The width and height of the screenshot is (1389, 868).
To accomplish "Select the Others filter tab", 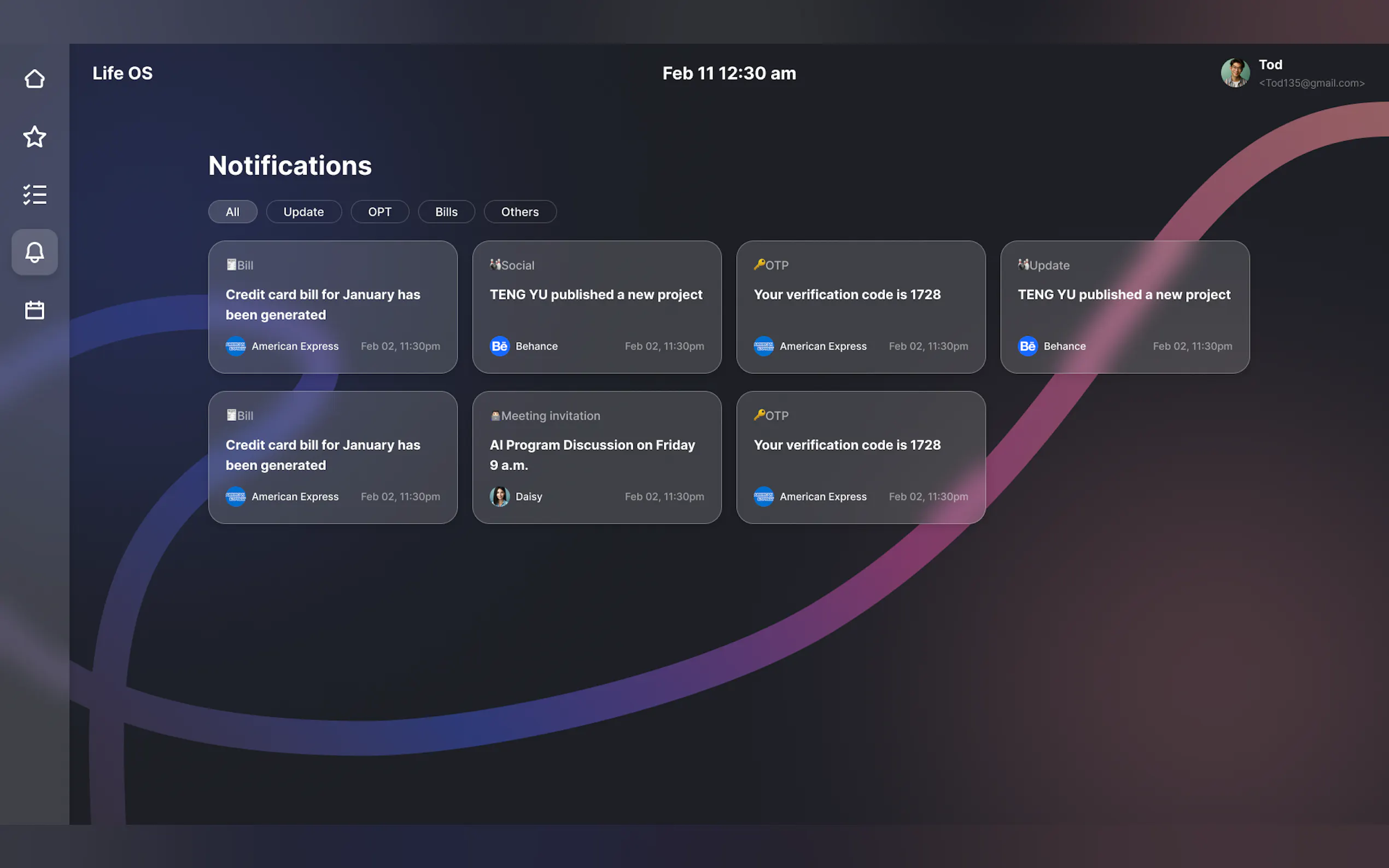I will [x=520, y=212].
